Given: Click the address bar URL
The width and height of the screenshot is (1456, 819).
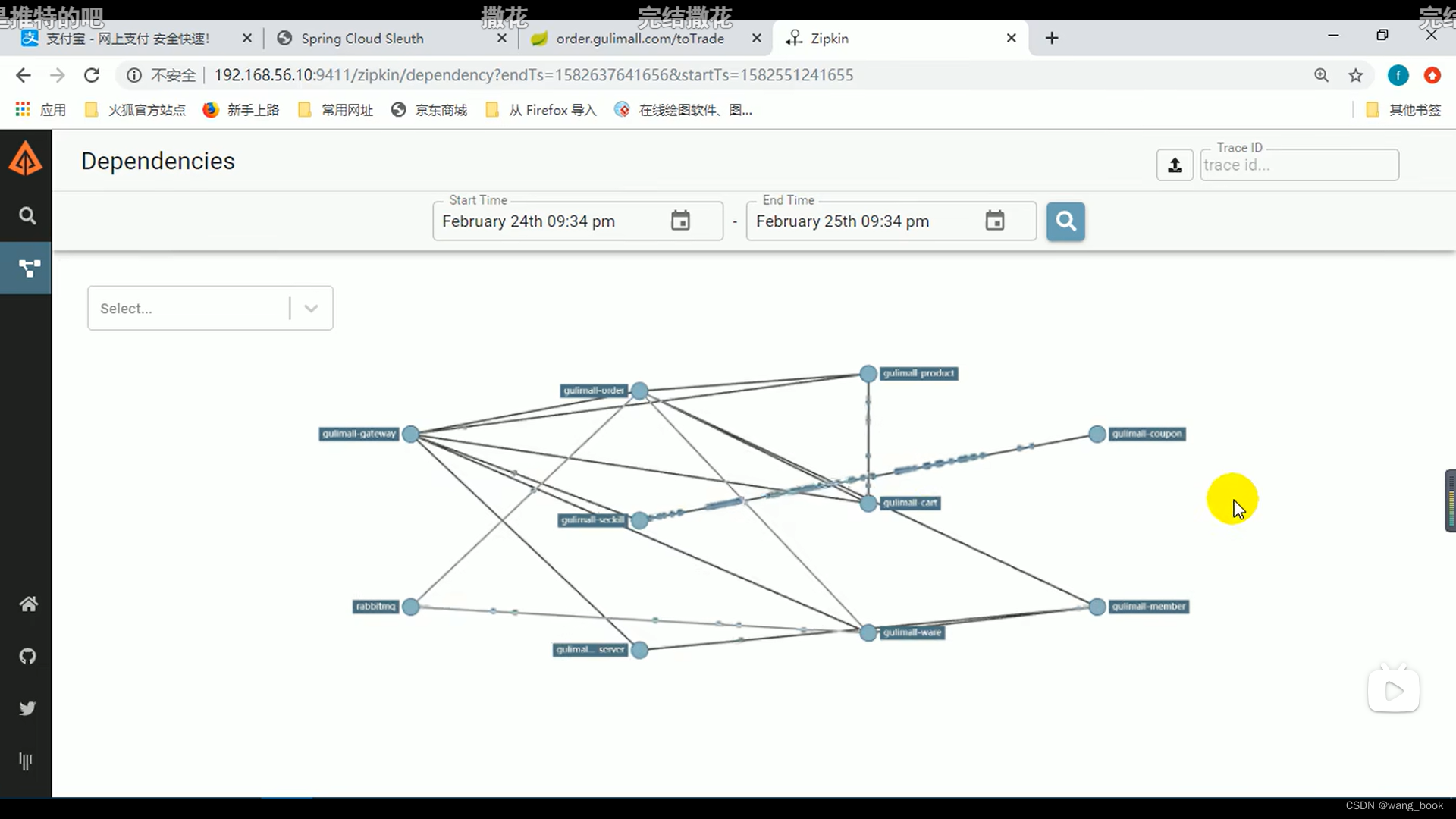Looking at the screenshot, I should [x=533, y=75].
